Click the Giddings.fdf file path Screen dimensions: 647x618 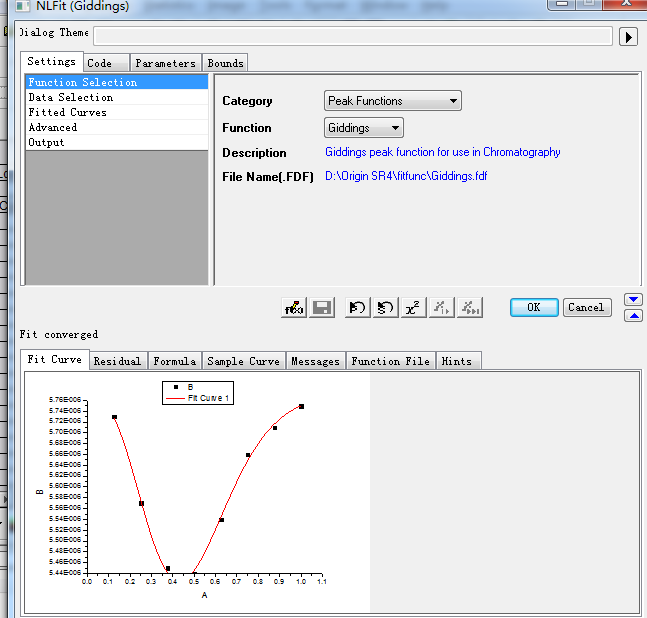coord(406,176)
